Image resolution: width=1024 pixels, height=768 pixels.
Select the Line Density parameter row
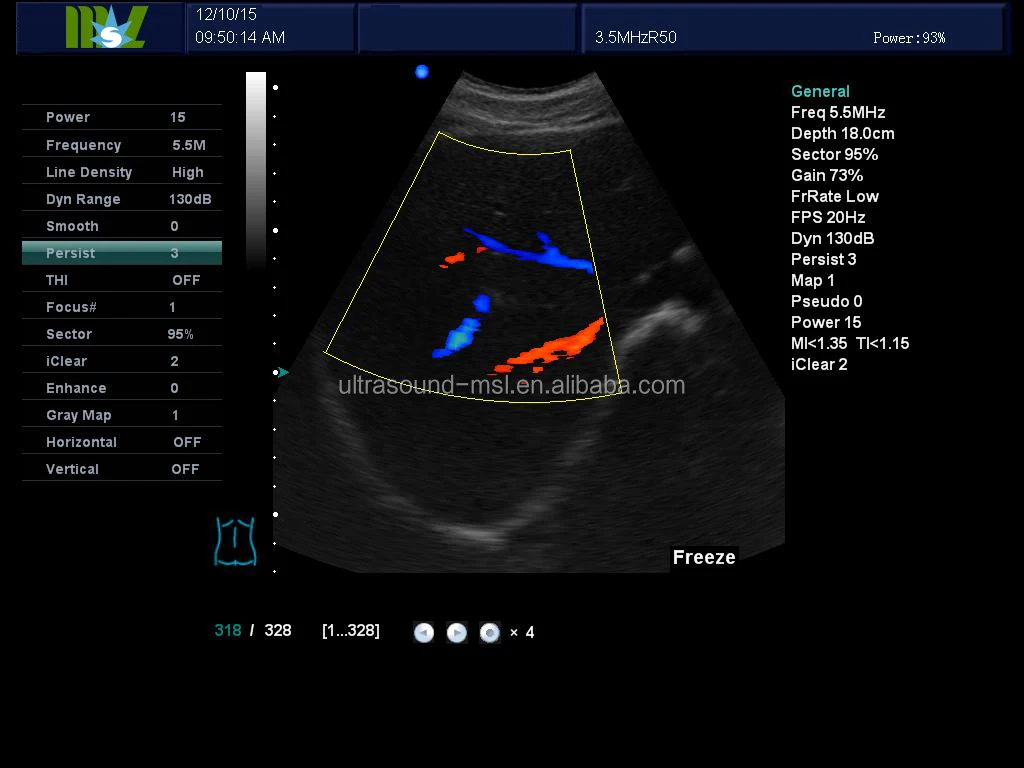click(x=122, y=172)
